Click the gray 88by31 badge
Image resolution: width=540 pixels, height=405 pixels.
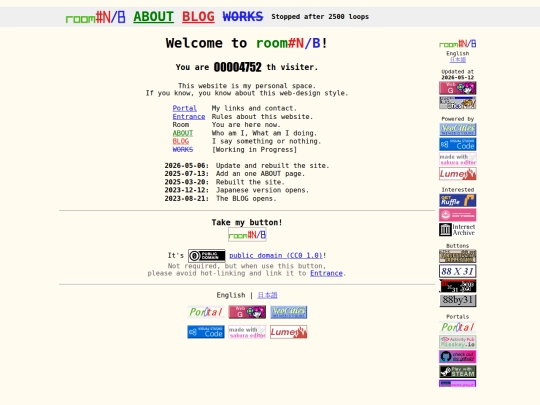click(458, 300)
